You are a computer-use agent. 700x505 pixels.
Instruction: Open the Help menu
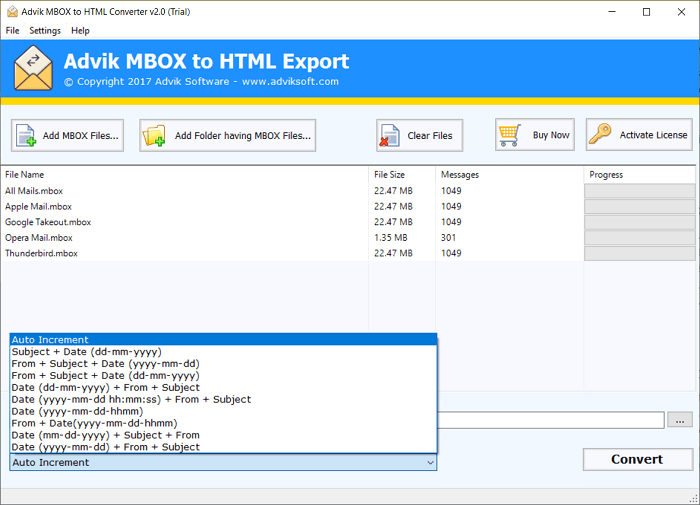point(80,30)
